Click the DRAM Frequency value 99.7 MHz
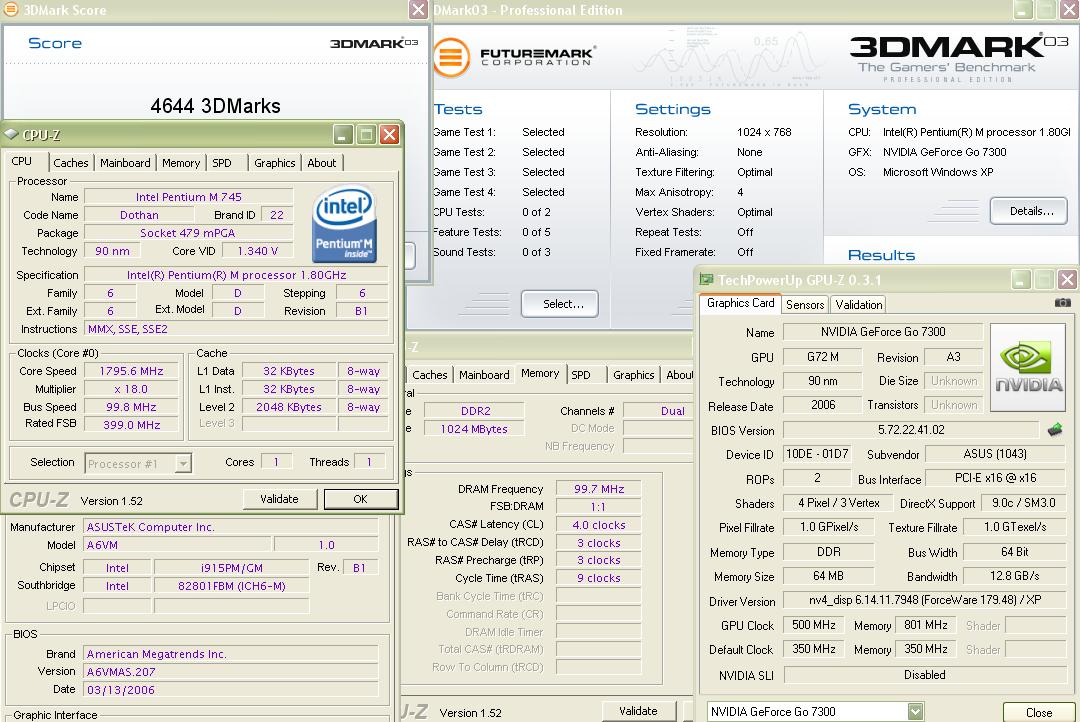This screenshot has width=1080, height=722. pos(599,488)
